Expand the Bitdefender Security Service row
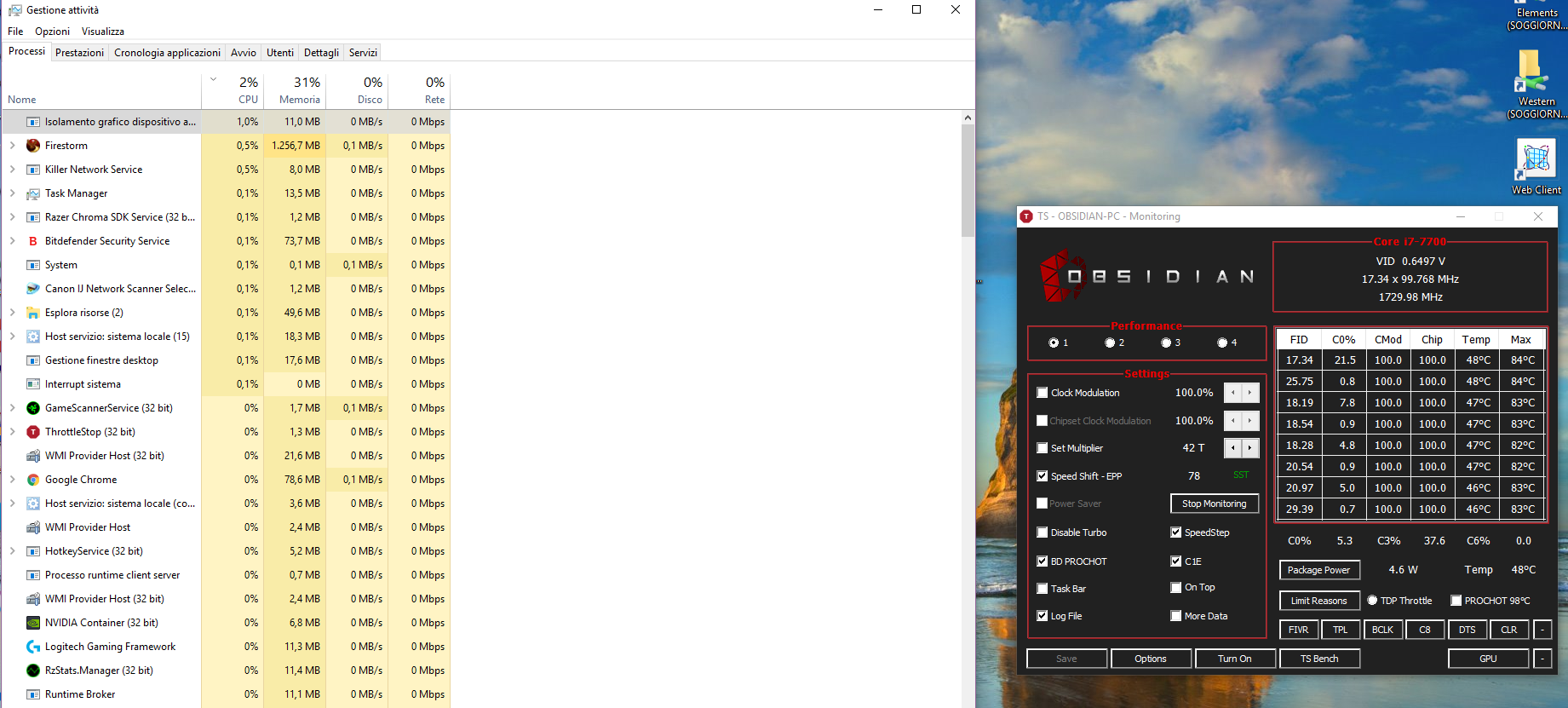 coord(12,241)
